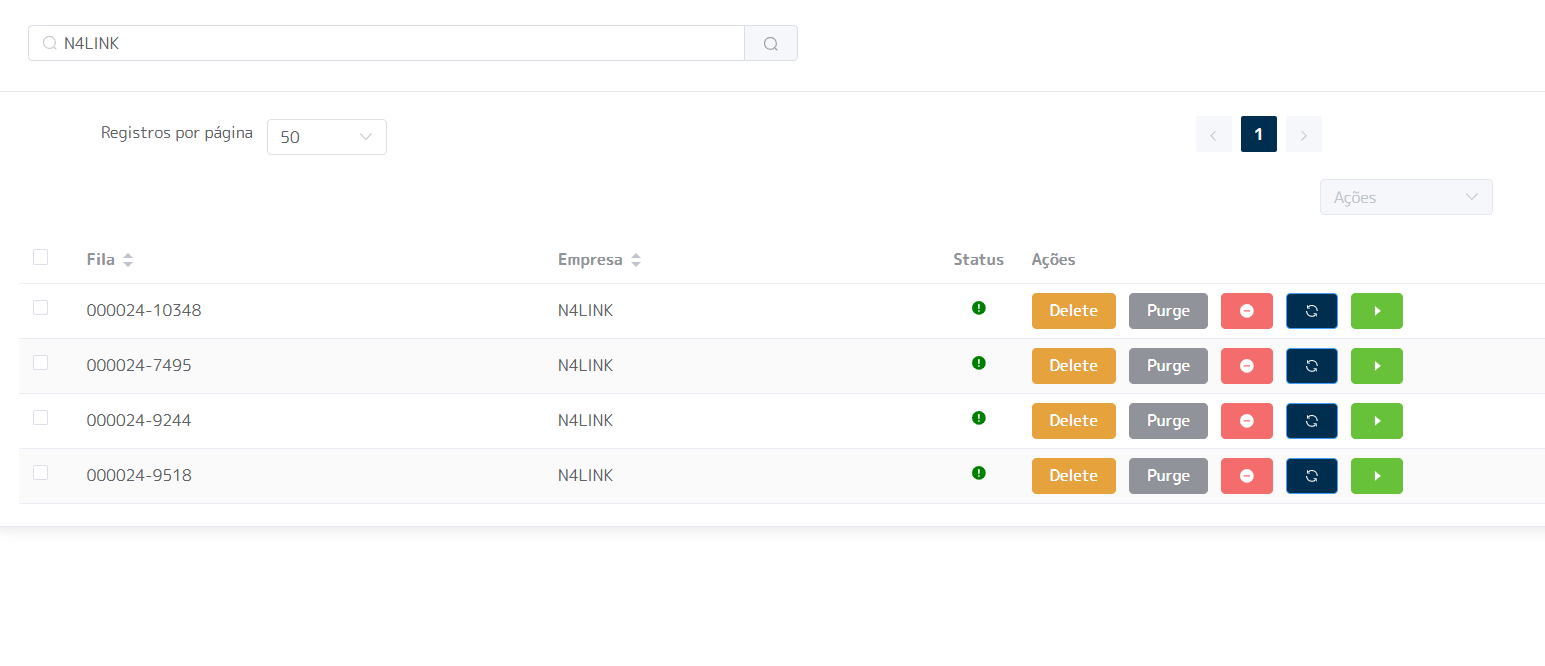The width and height of the screenshot is (1545, 666).
Task: Delete queue 000024-7495
Action: click(1074, 366)
